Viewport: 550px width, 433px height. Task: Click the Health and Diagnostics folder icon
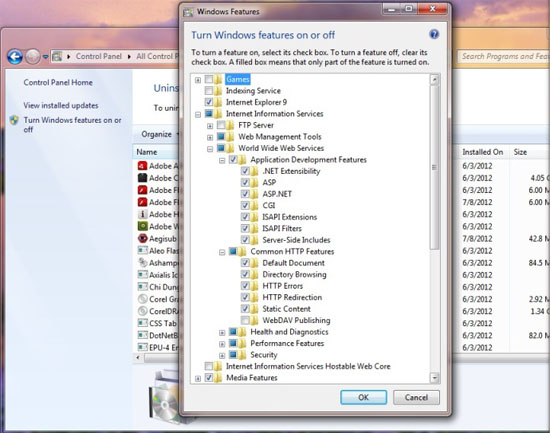[242, 332]
